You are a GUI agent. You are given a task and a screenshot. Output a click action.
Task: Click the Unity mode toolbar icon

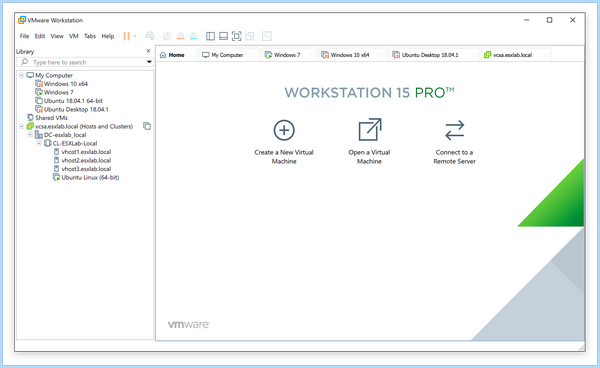[249, 36]
